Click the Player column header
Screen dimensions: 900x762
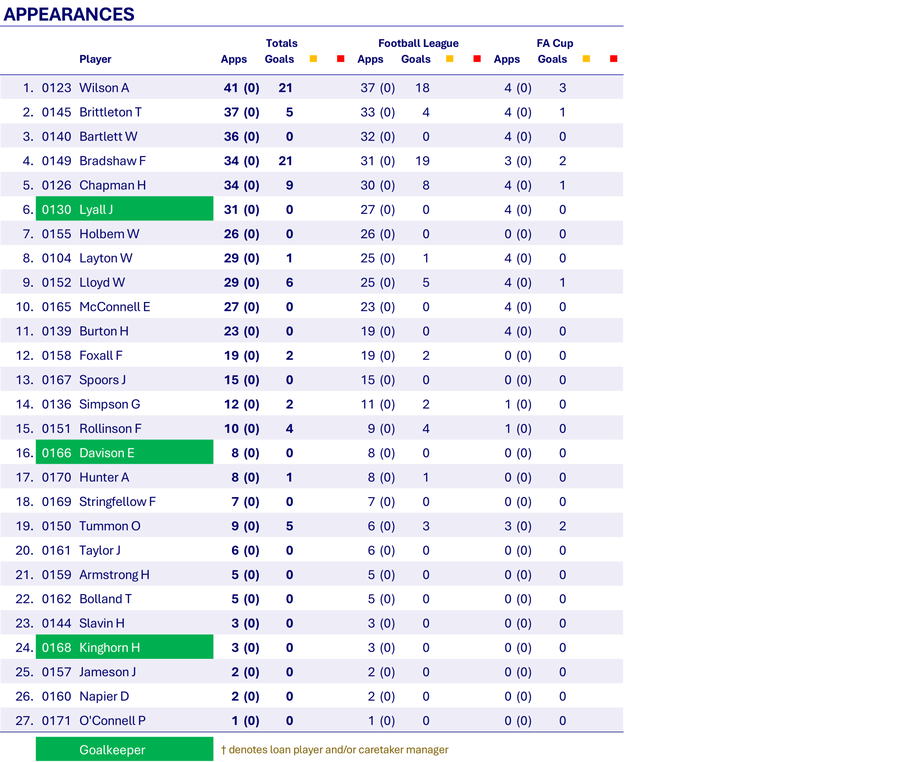point(95,59)
